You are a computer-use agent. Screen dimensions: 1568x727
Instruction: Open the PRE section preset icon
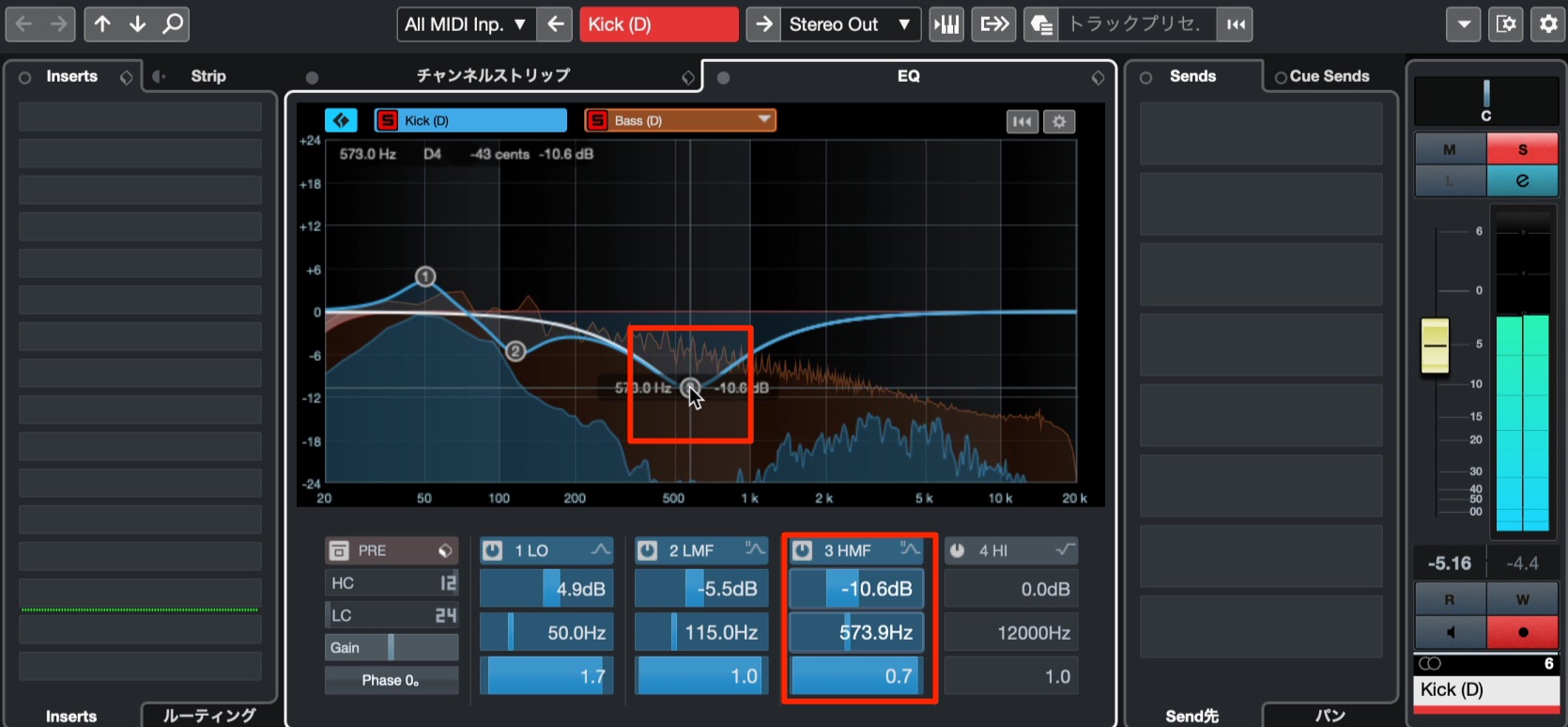click(x=445, y=550)
